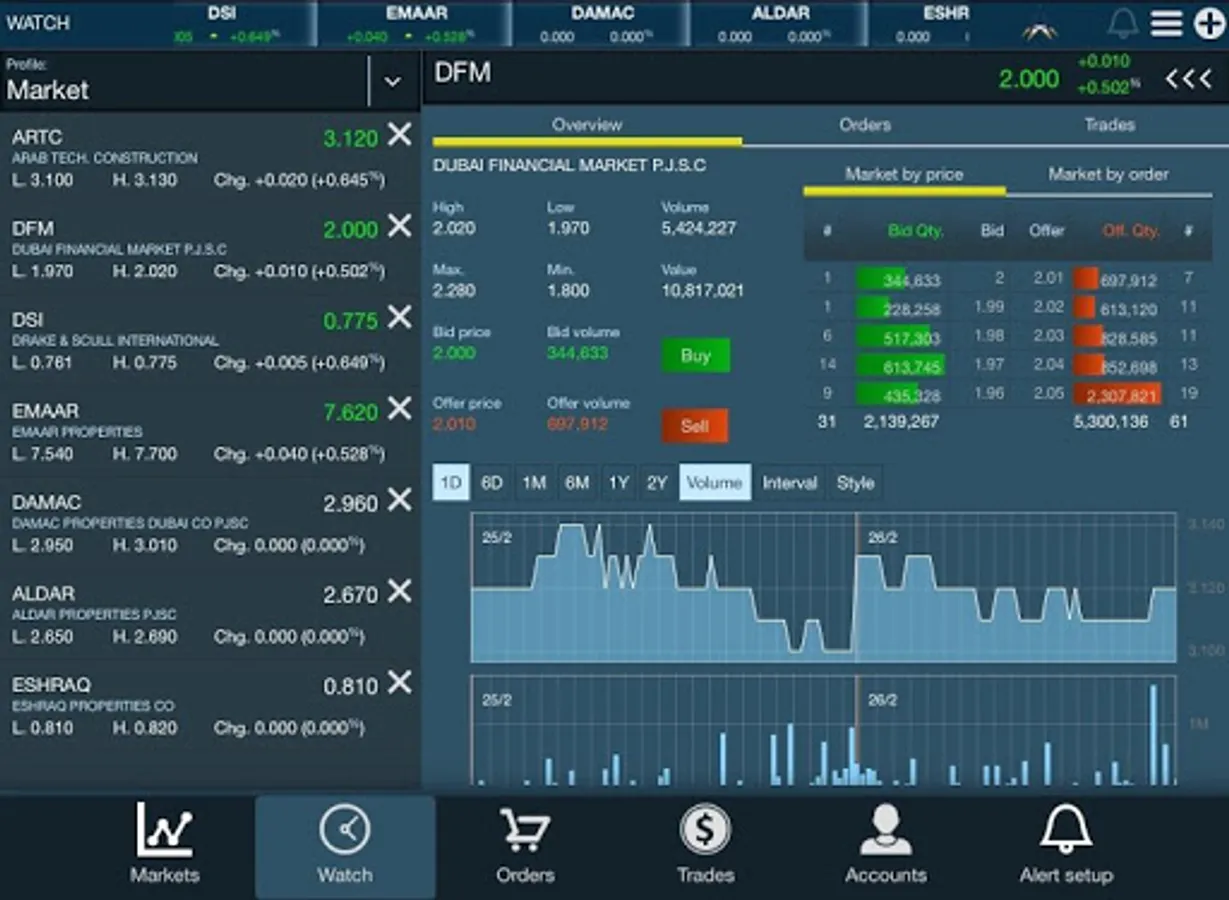Tap the market logo icon in top bar

[1040, 31]
